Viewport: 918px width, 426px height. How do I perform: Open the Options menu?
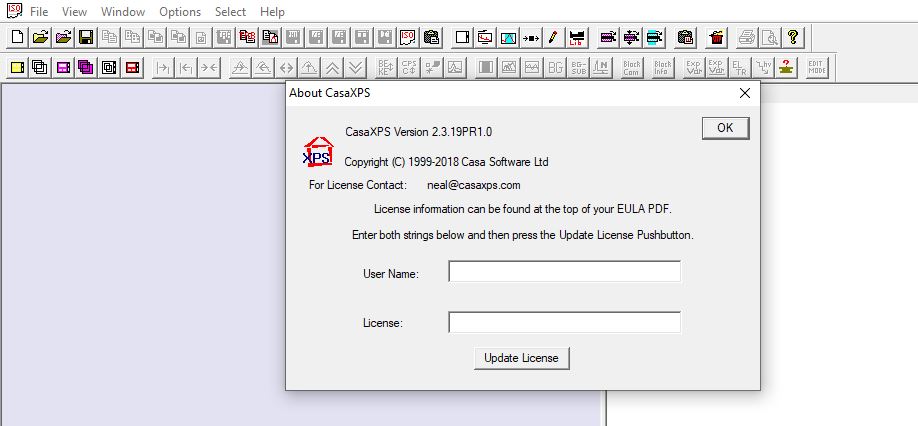point(180,12)
